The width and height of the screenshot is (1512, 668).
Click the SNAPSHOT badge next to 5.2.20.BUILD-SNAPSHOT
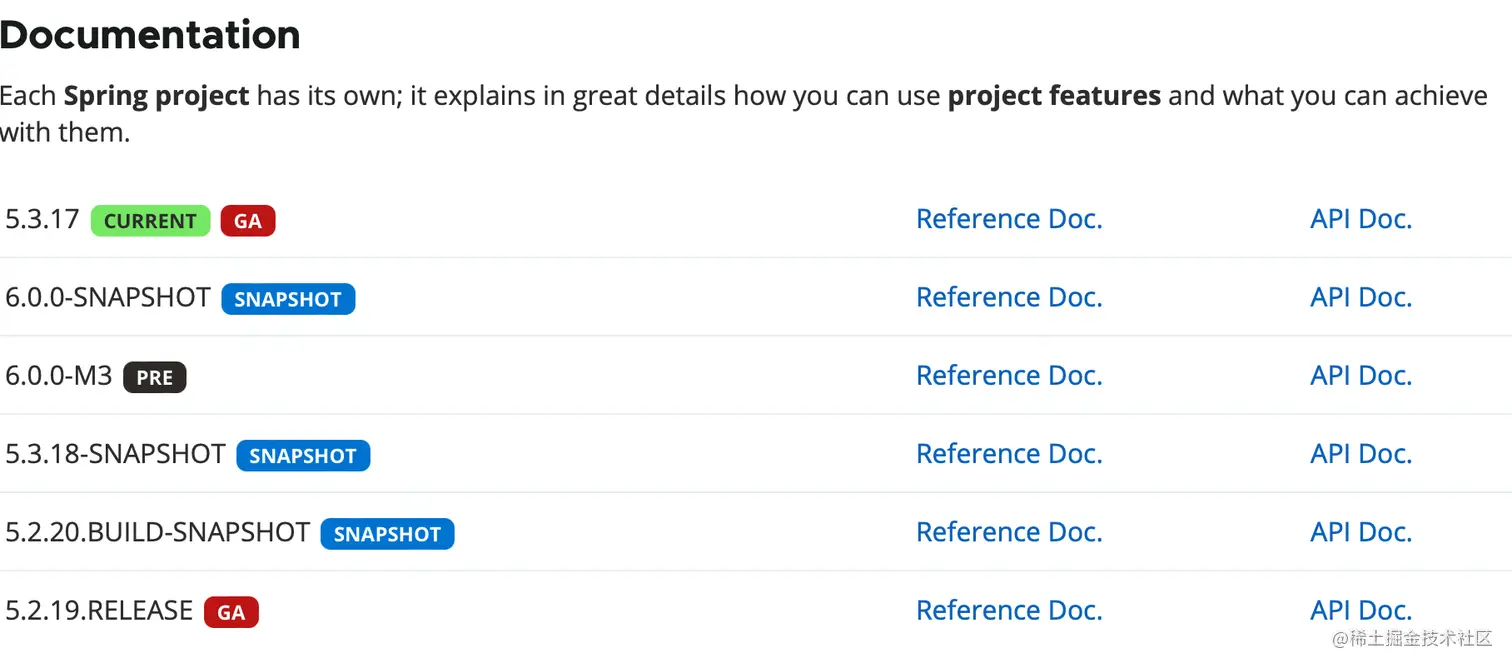coord(387,534)
